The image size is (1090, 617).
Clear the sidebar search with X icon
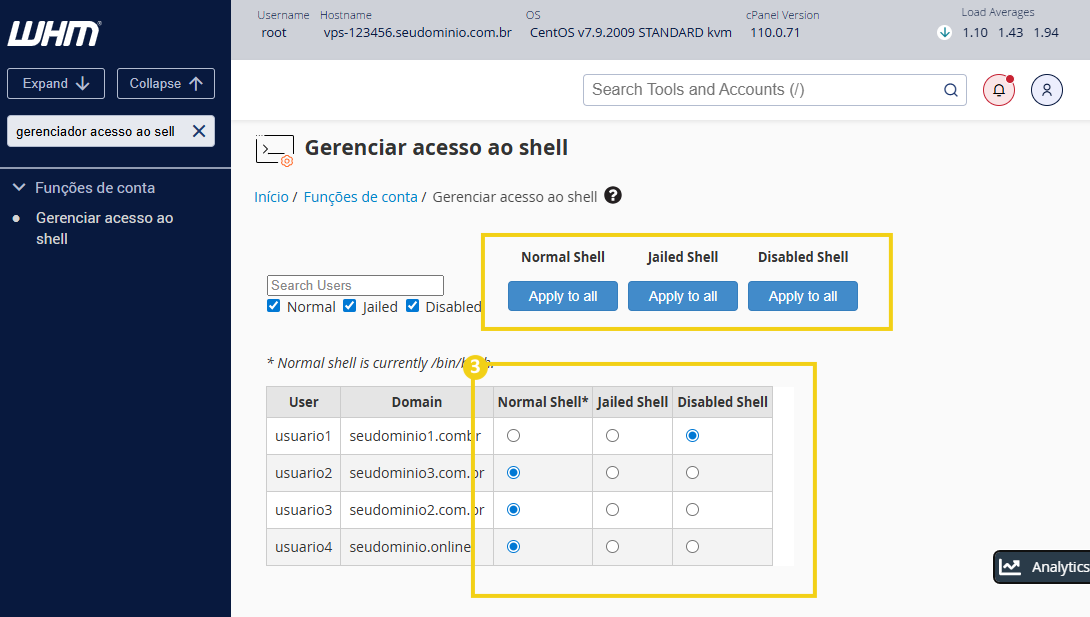[199, 131]
